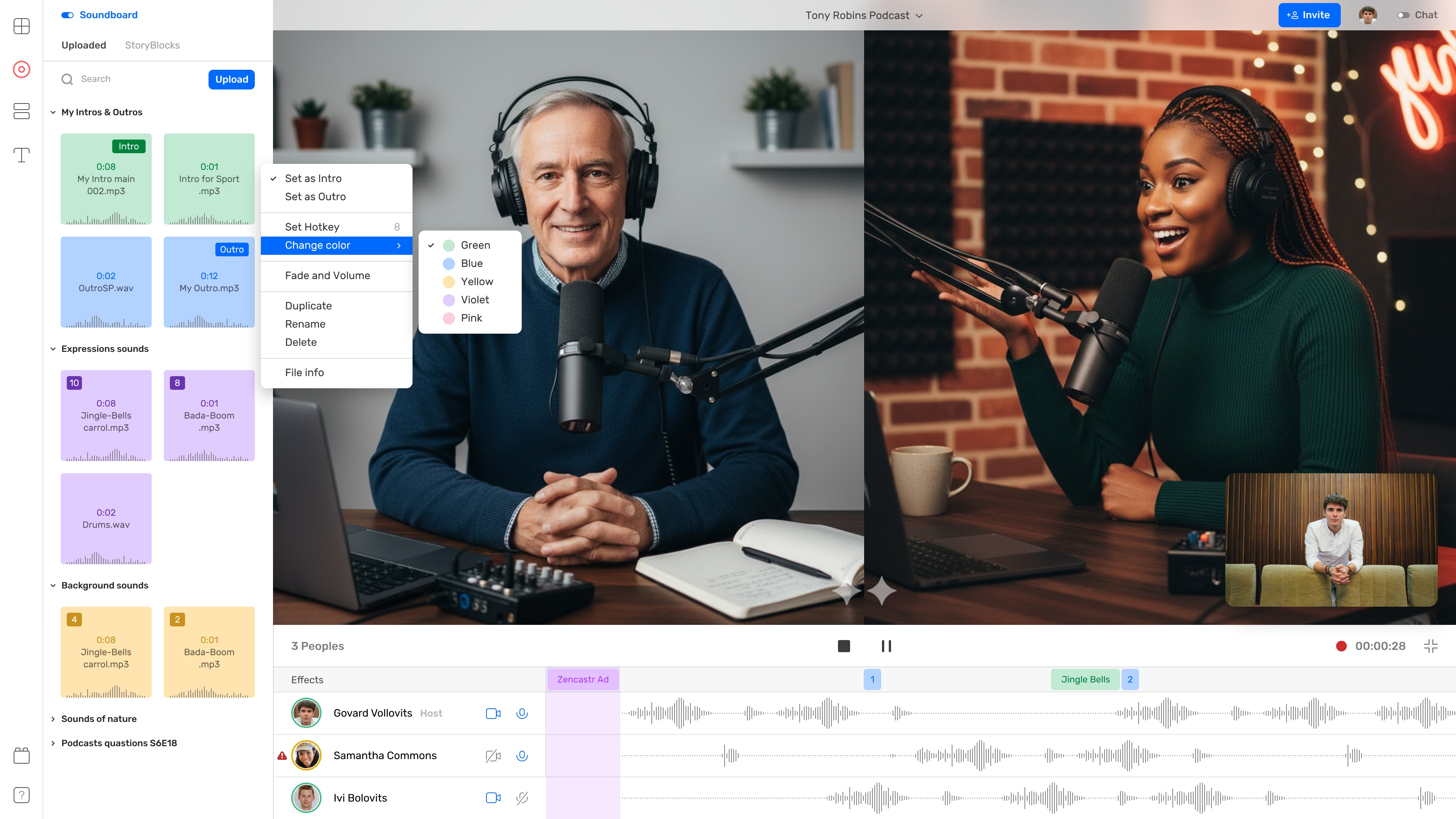Click the stop recording square button
This screenshot has width=1456, height=819.
coord(843,646)
